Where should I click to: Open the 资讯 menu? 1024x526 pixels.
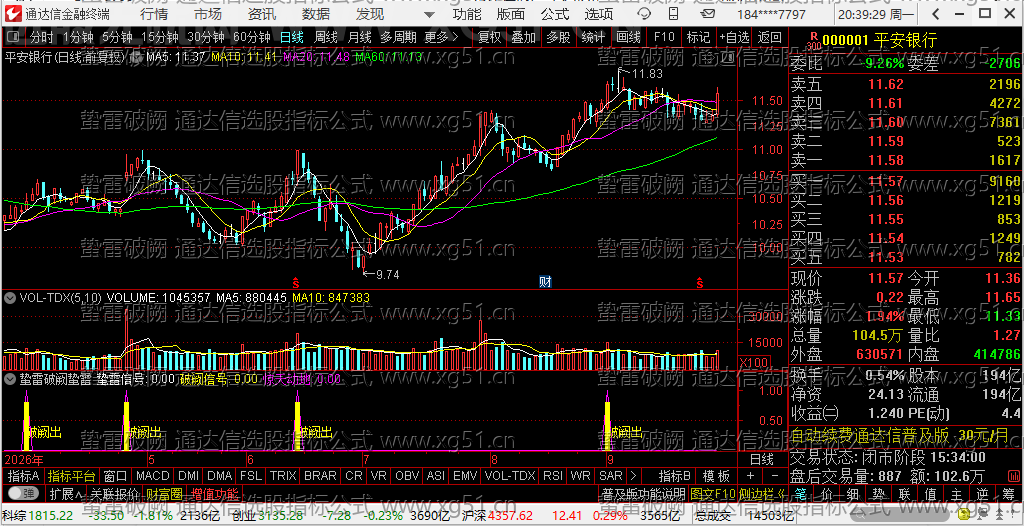(x=262, y=14)
